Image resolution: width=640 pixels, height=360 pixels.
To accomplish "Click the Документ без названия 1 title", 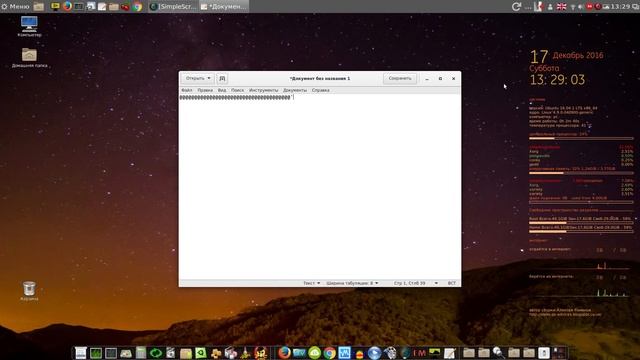I will tap(320, 78).
